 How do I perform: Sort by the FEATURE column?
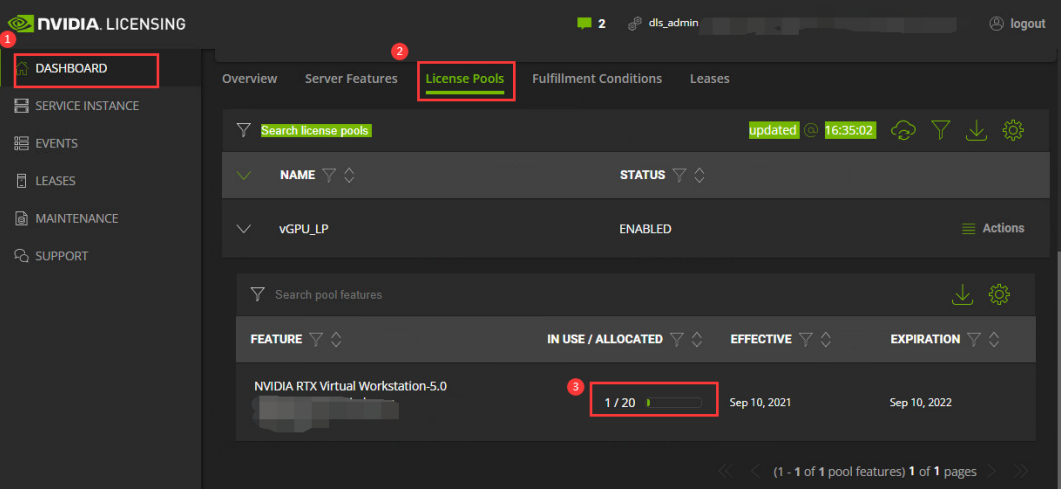click(x=336, y=340)
